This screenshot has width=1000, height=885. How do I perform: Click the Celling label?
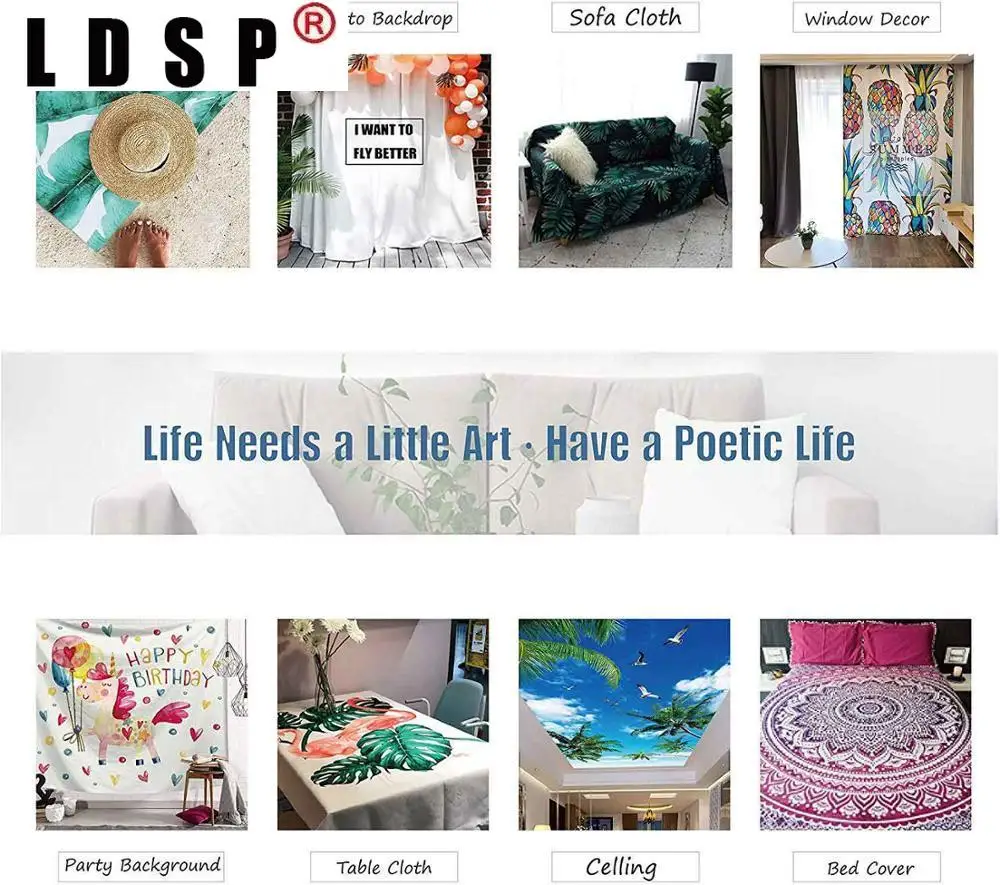[625, 867]
